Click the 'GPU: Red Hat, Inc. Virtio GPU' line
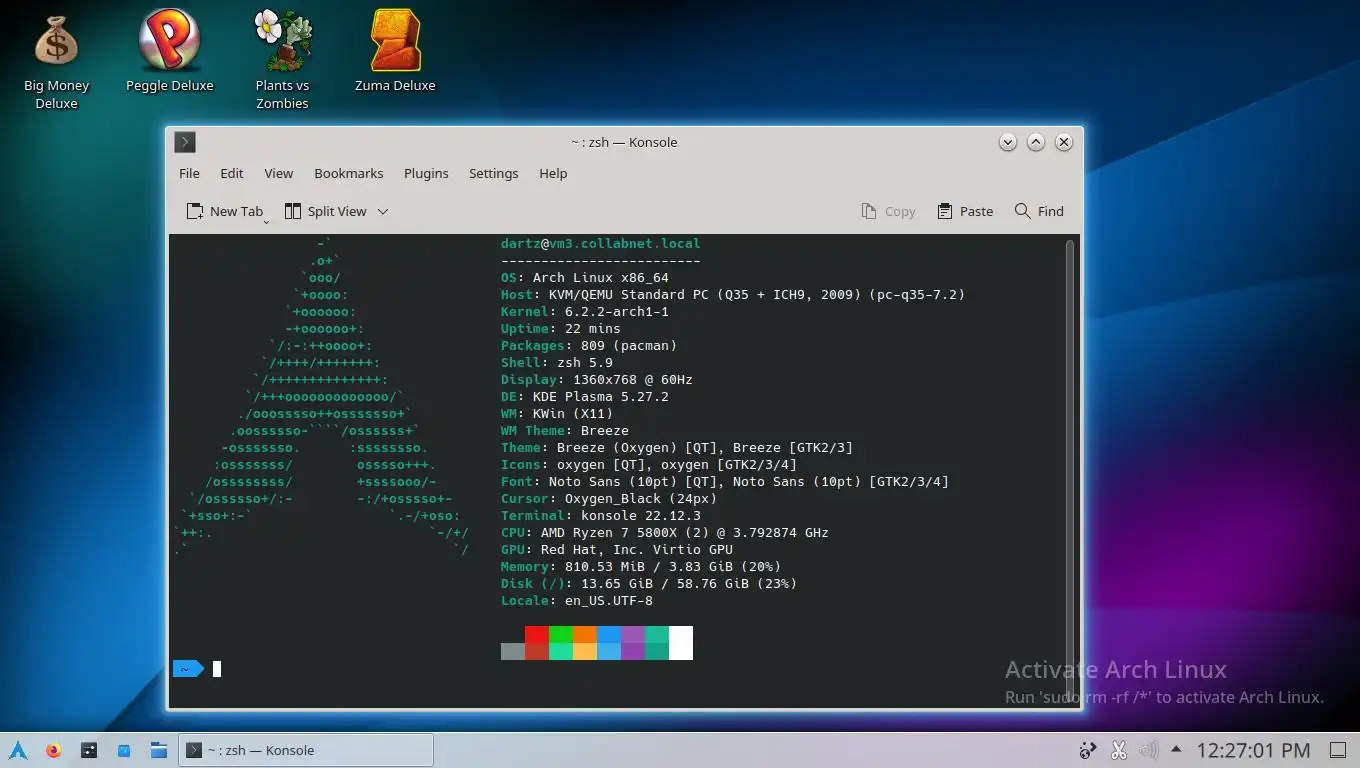The image size is (1360, 768). 617,549
